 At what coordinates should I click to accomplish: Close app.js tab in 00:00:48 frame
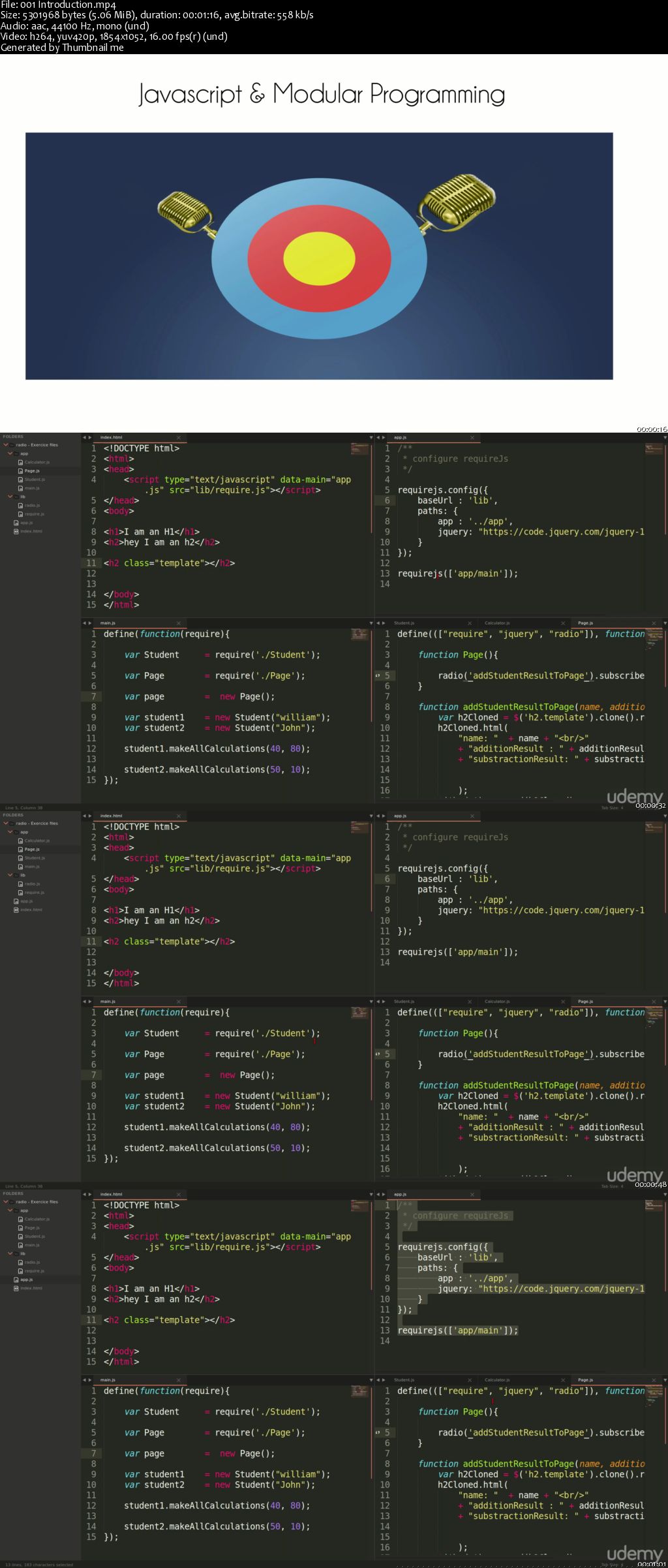click(472, 816)
